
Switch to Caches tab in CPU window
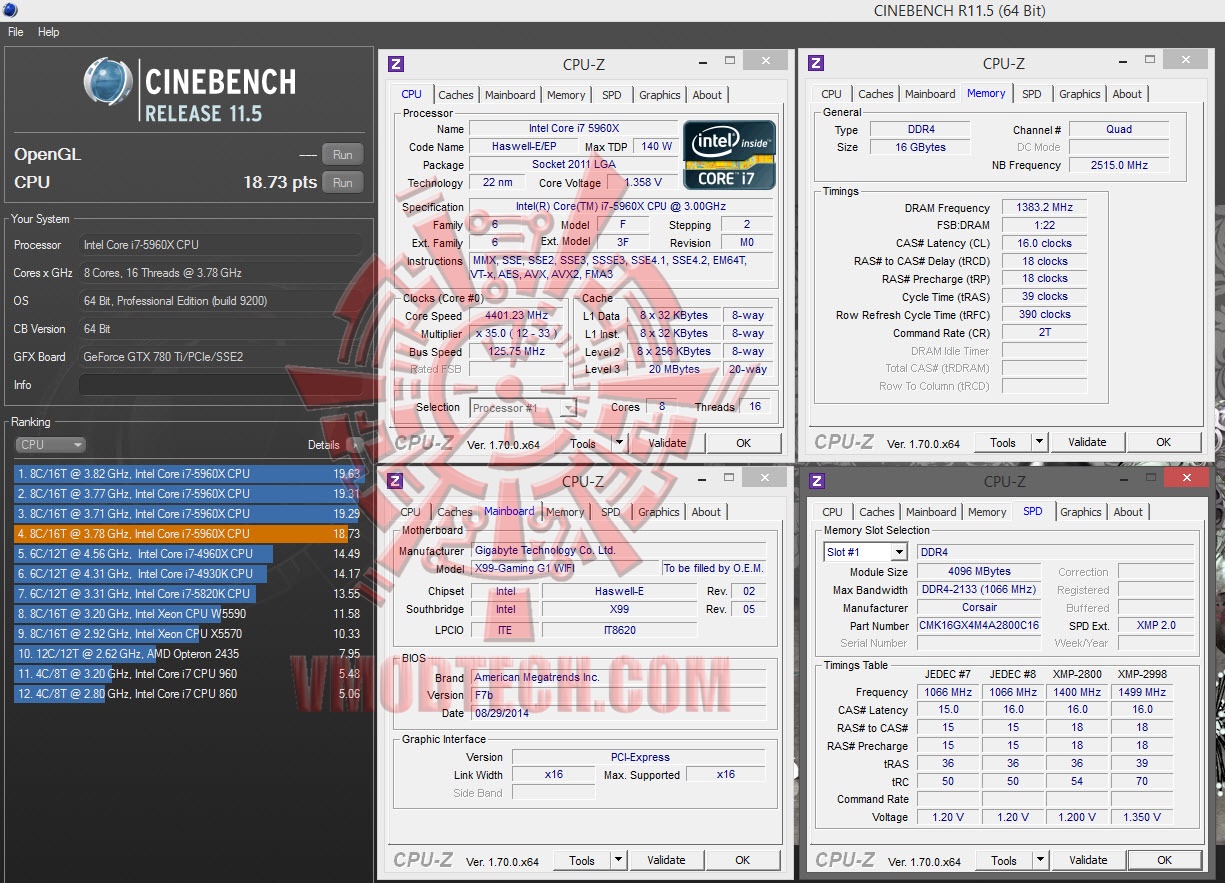click(456, 95)
